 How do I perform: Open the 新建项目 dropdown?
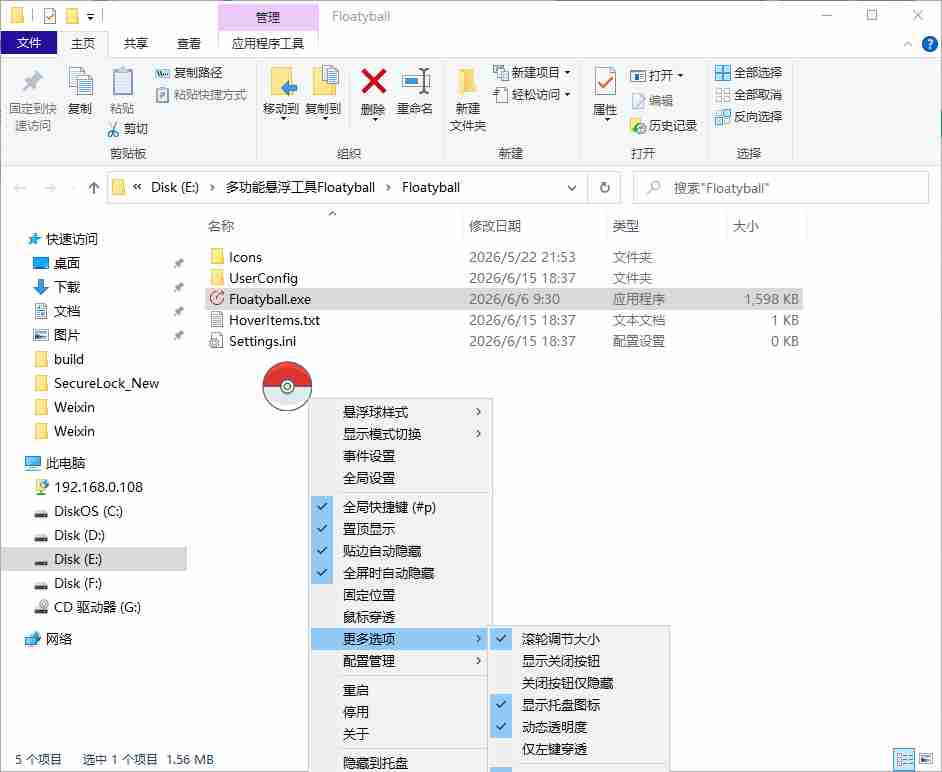(533, 73)
